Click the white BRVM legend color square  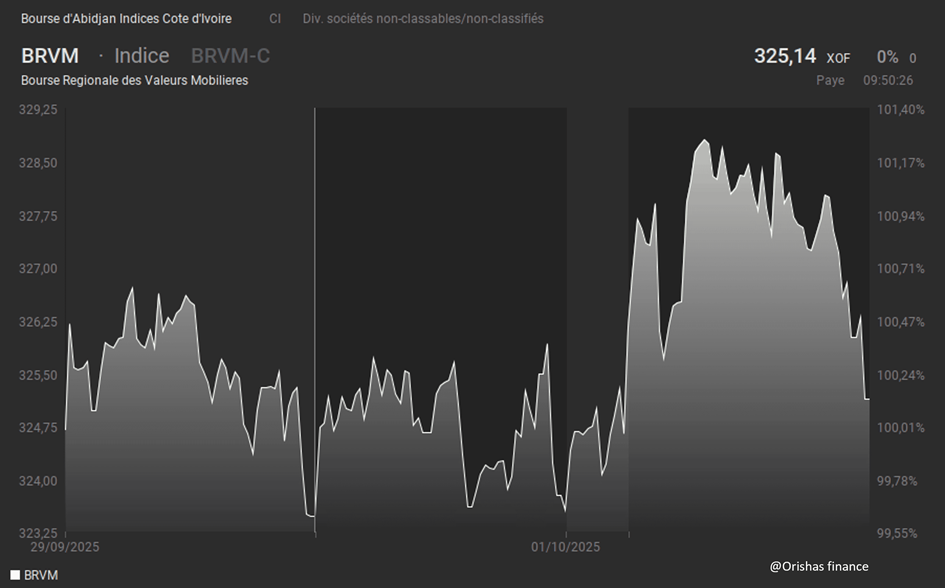15,575
